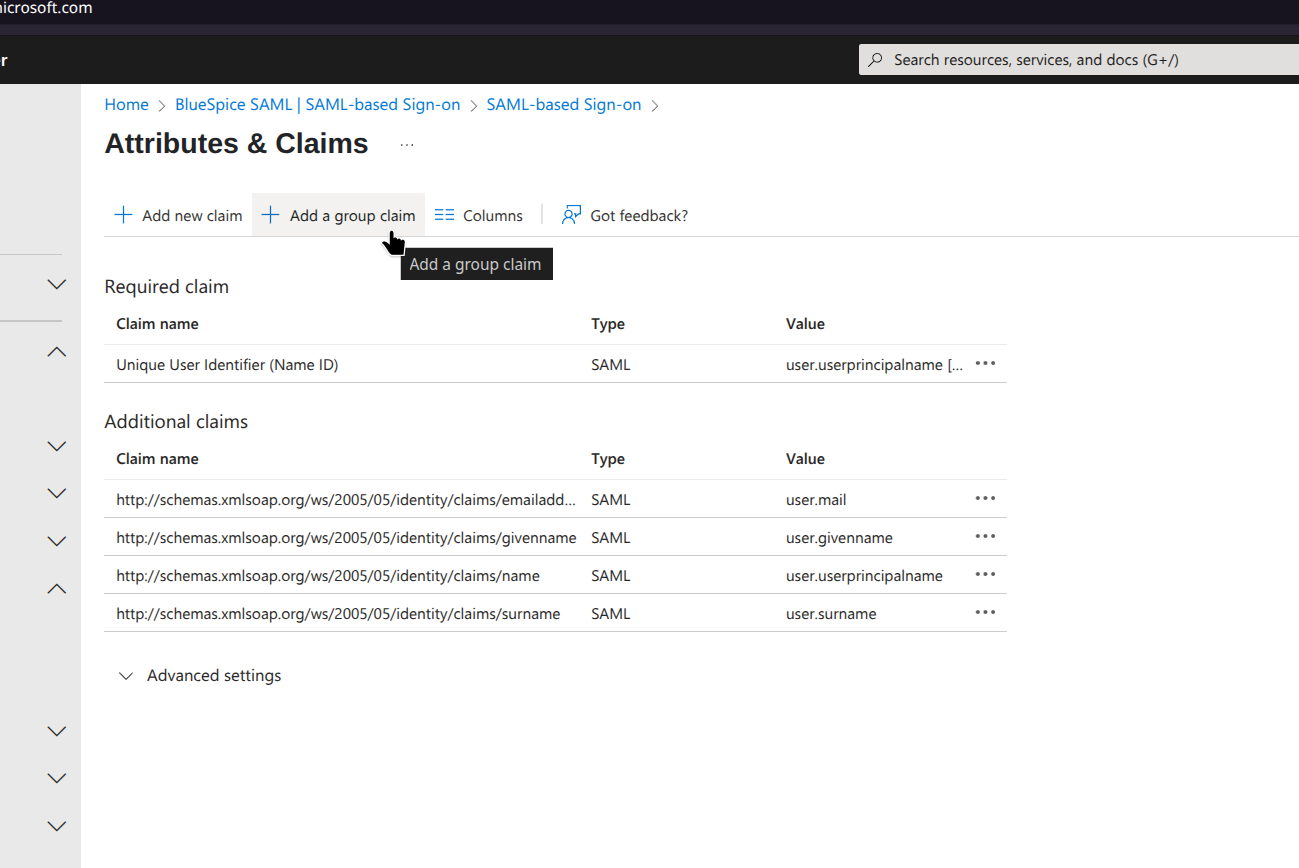Open the givenname claim row

345,537
